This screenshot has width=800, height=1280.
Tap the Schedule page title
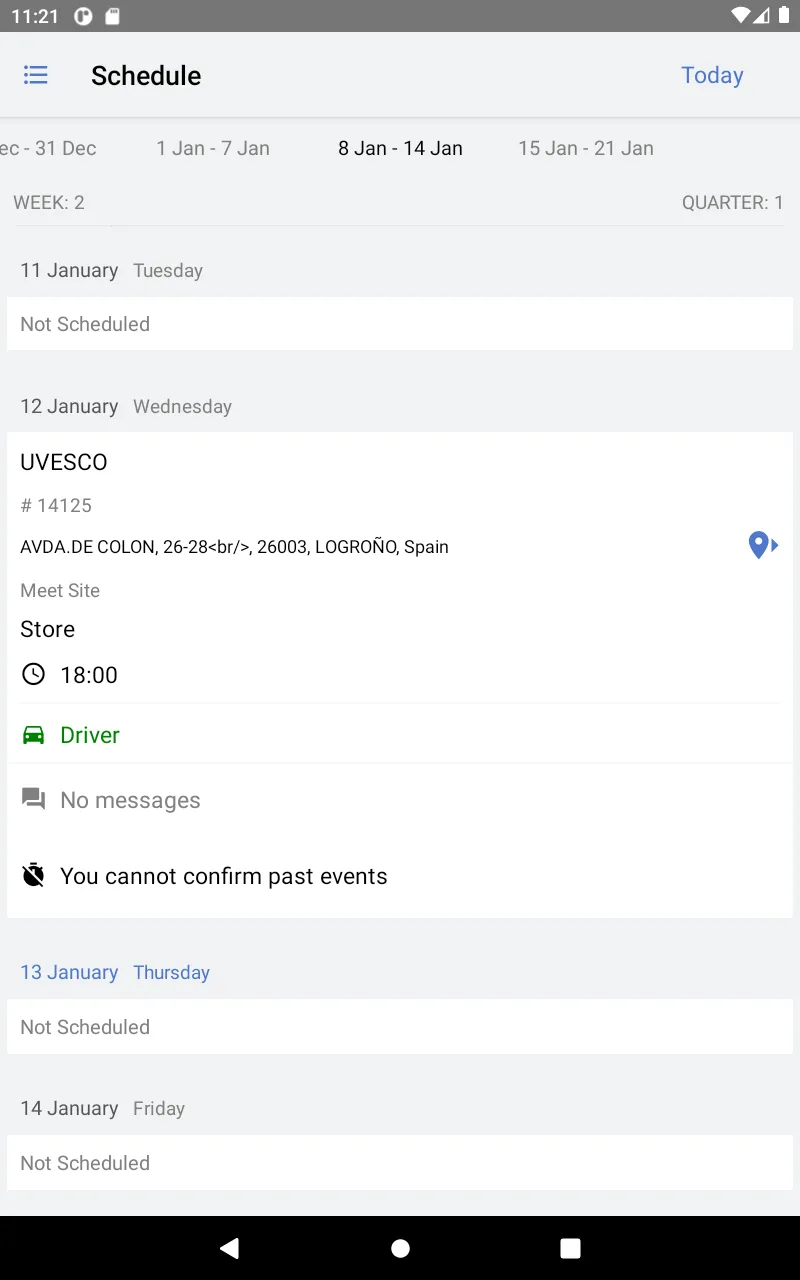tap(146, 75)
